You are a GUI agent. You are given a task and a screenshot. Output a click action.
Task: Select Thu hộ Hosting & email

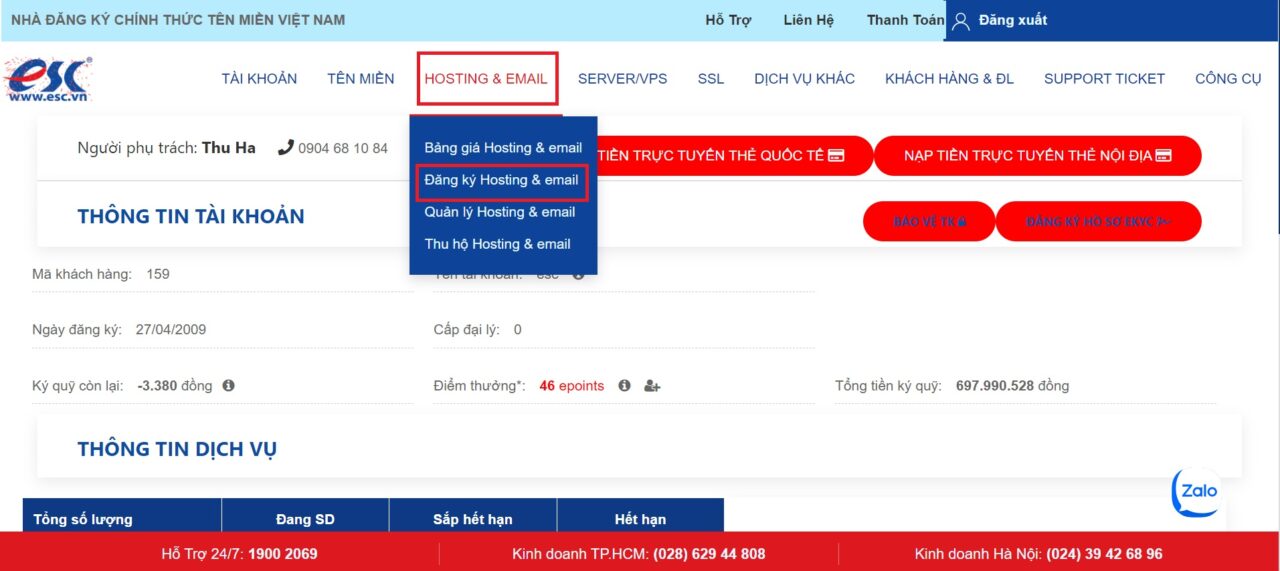click(497, 244)
